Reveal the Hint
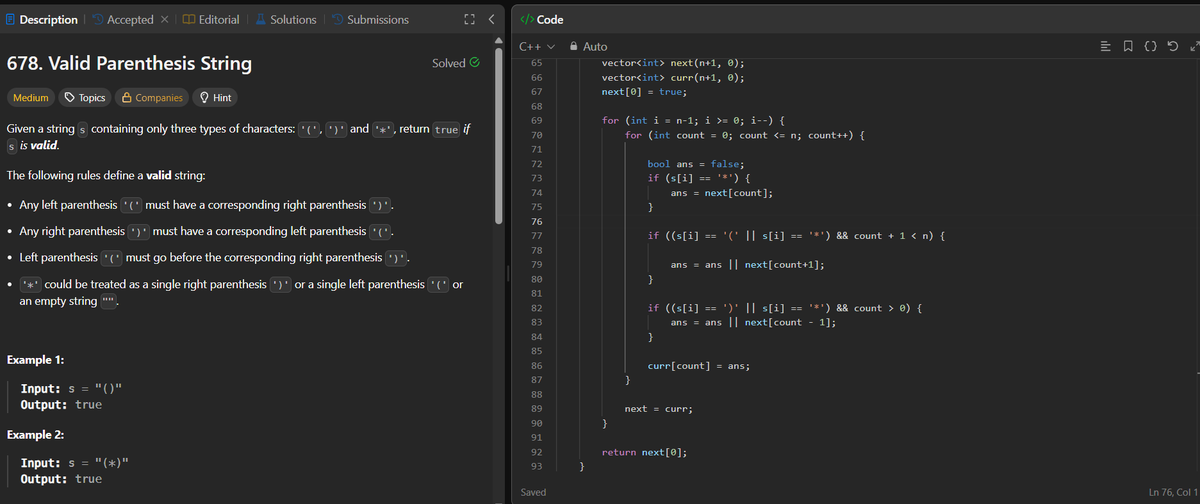 pyautogui.click(x=216, y=97)
